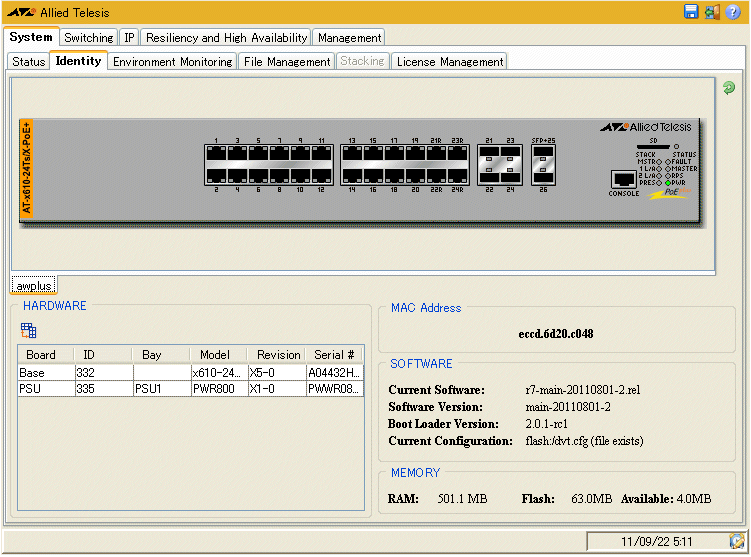
Task: Select the Identity sub-tab
Action: [79, 61]
